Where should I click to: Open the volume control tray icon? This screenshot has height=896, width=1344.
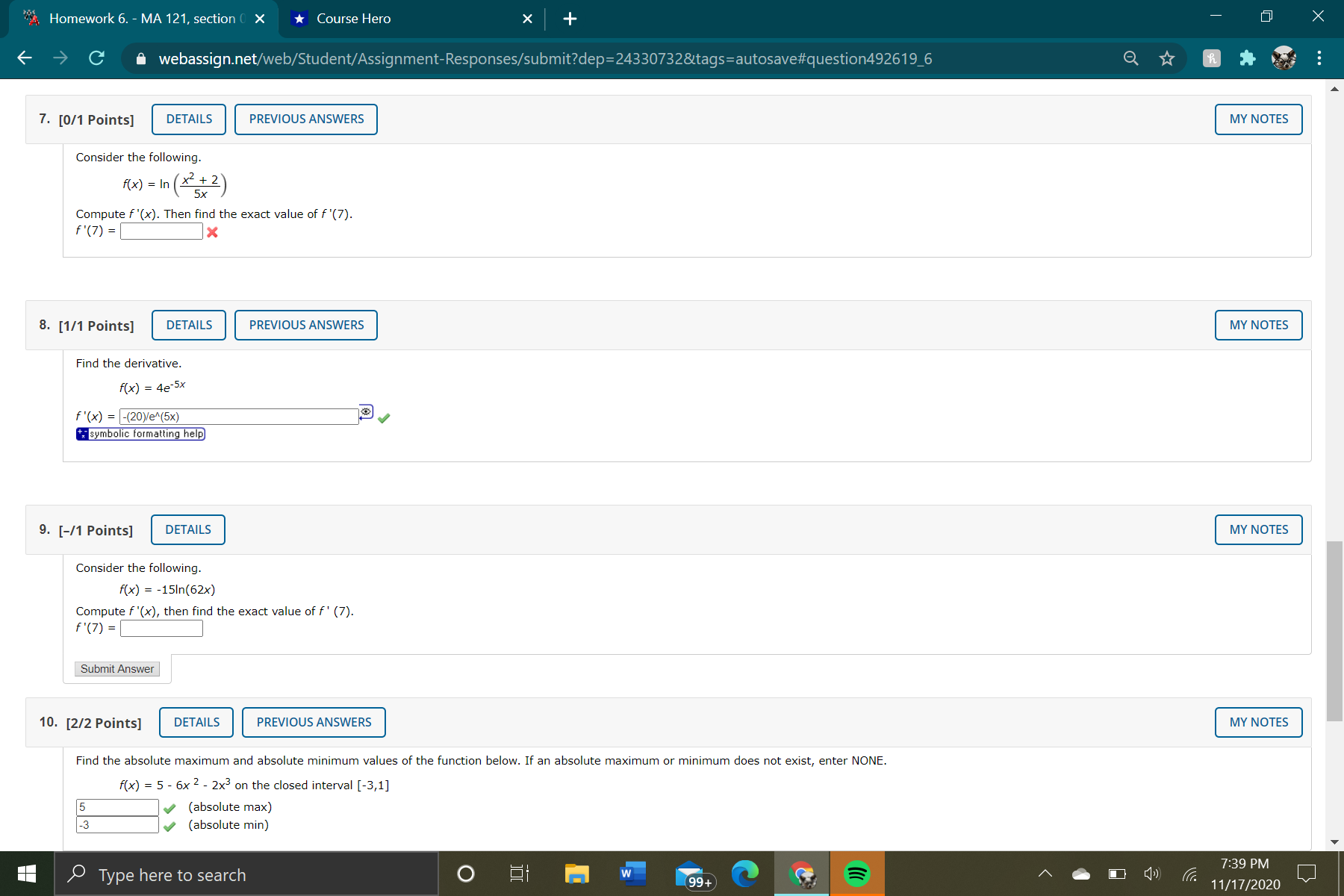1152,874
